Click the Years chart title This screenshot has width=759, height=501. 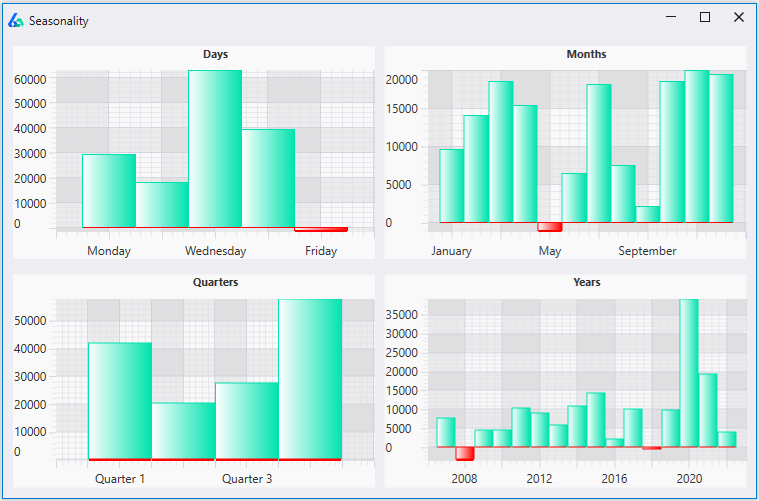(x=586, y=283)
